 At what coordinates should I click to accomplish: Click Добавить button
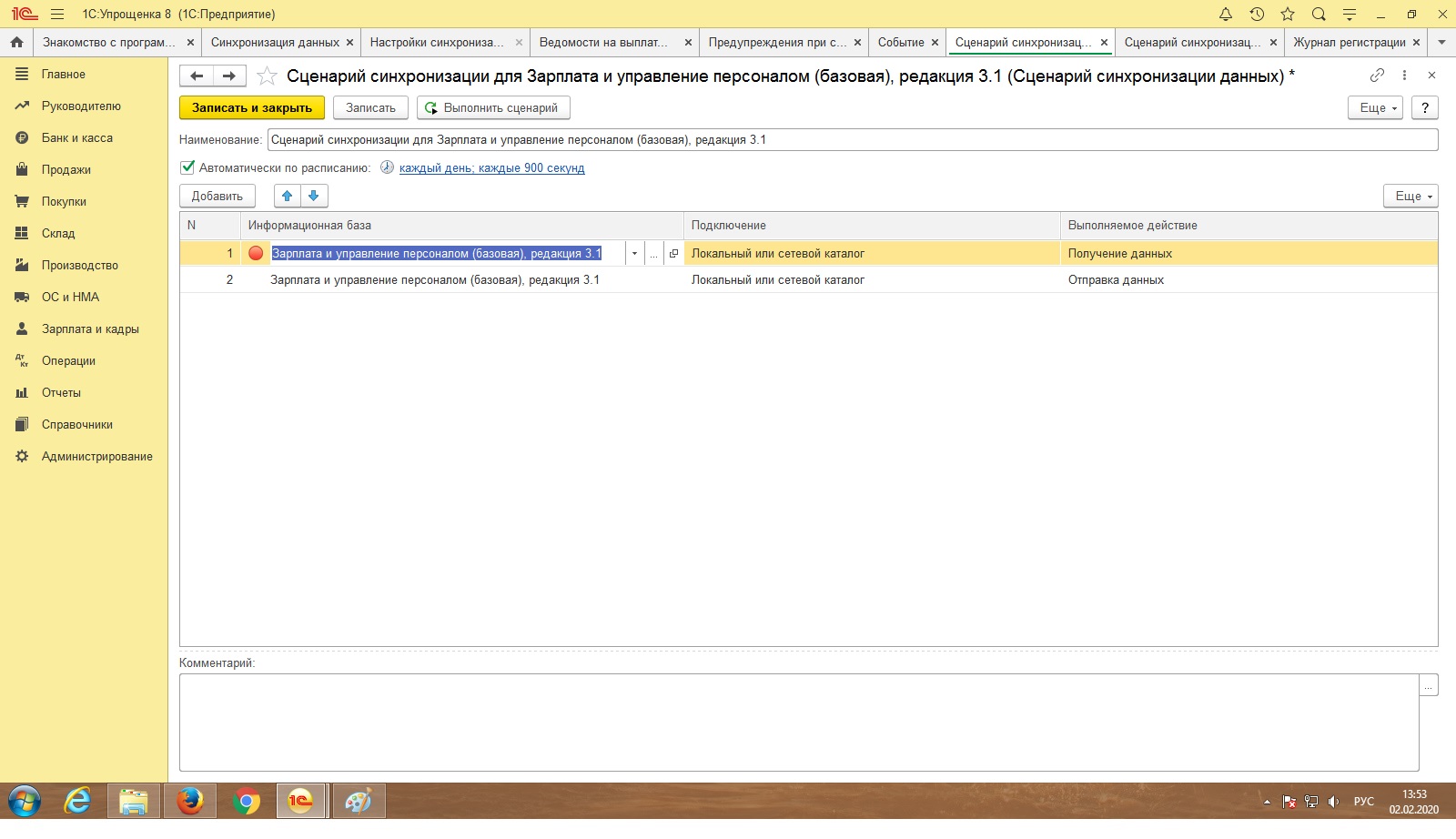point(217,196)
